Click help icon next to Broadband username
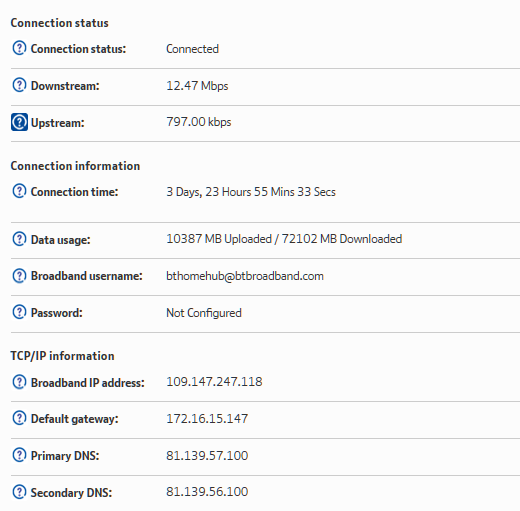520x511 pixels. 19,276
